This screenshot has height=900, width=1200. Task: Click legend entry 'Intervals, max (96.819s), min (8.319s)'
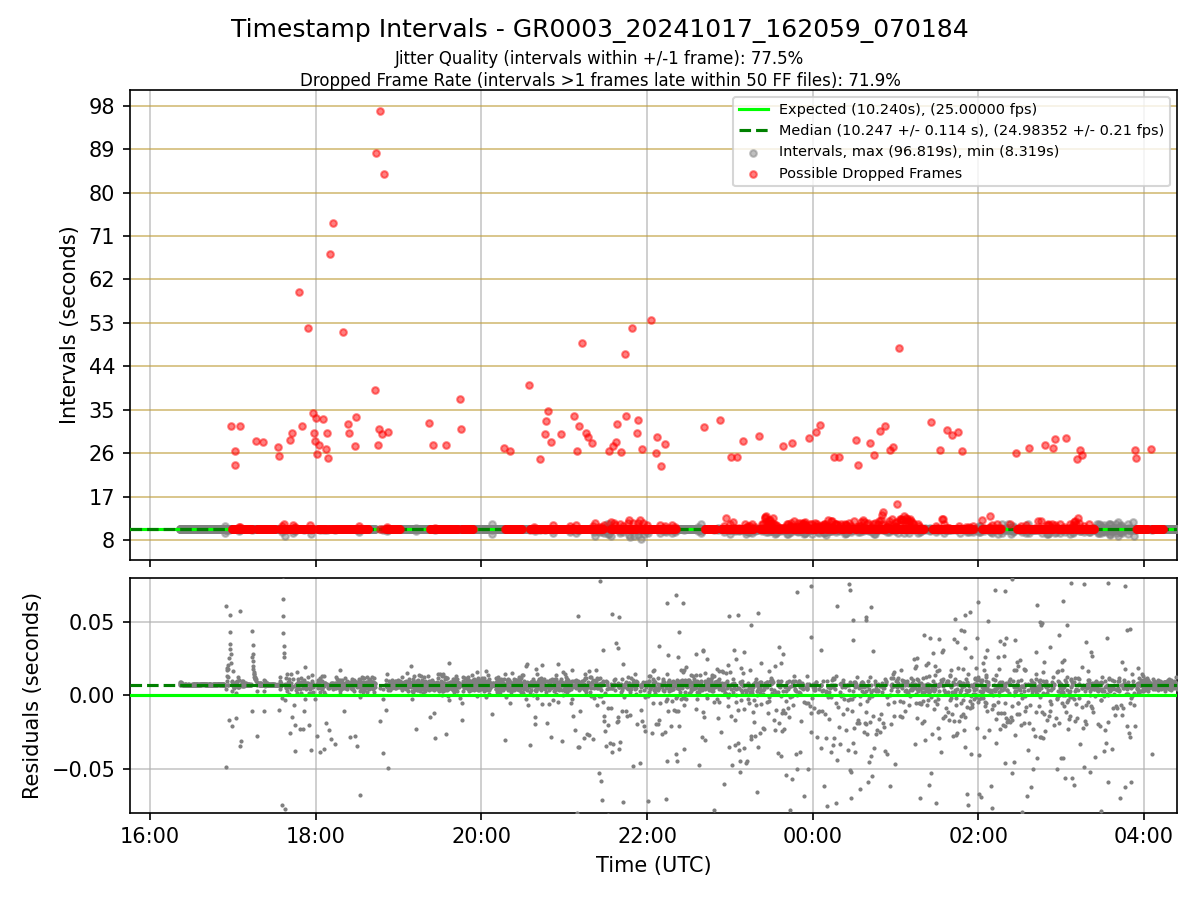tap(918, 151)
